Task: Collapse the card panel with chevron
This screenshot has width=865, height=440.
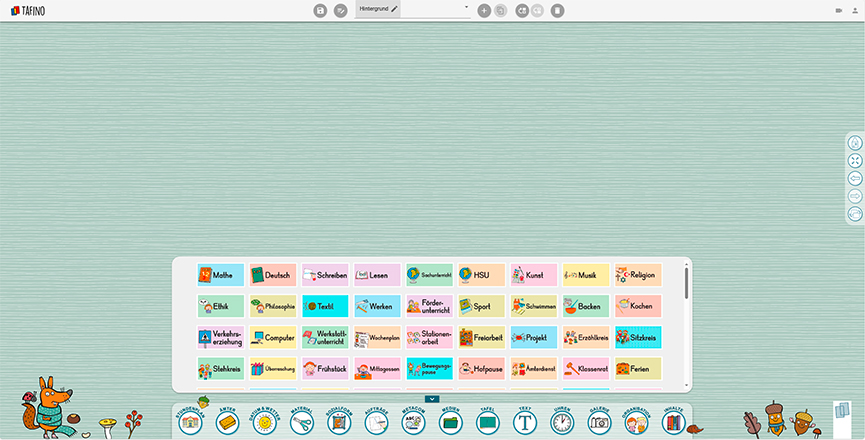Action: (431, 399)
